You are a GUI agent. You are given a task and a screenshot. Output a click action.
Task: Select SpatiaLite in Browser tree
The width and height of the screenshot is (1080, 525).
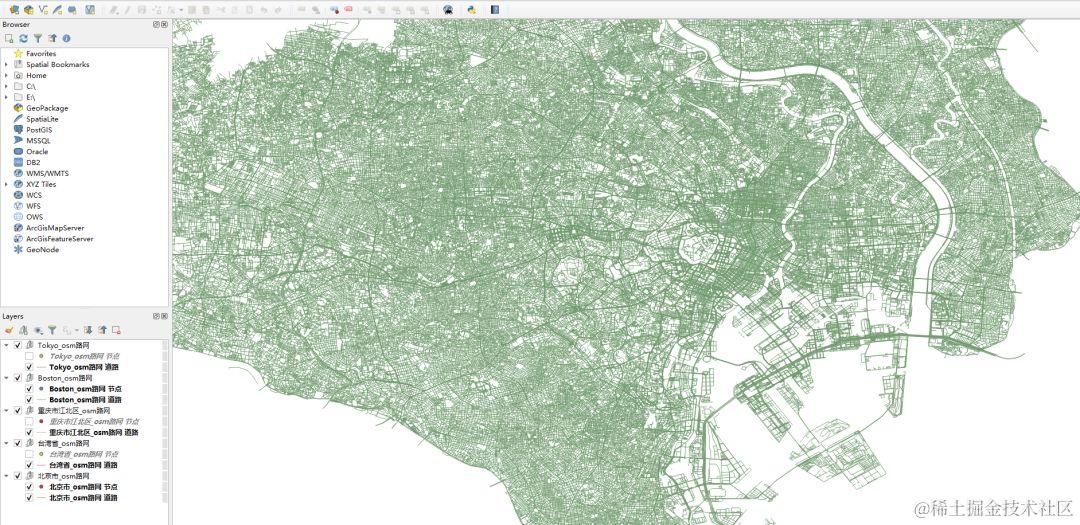pos(43,119)
